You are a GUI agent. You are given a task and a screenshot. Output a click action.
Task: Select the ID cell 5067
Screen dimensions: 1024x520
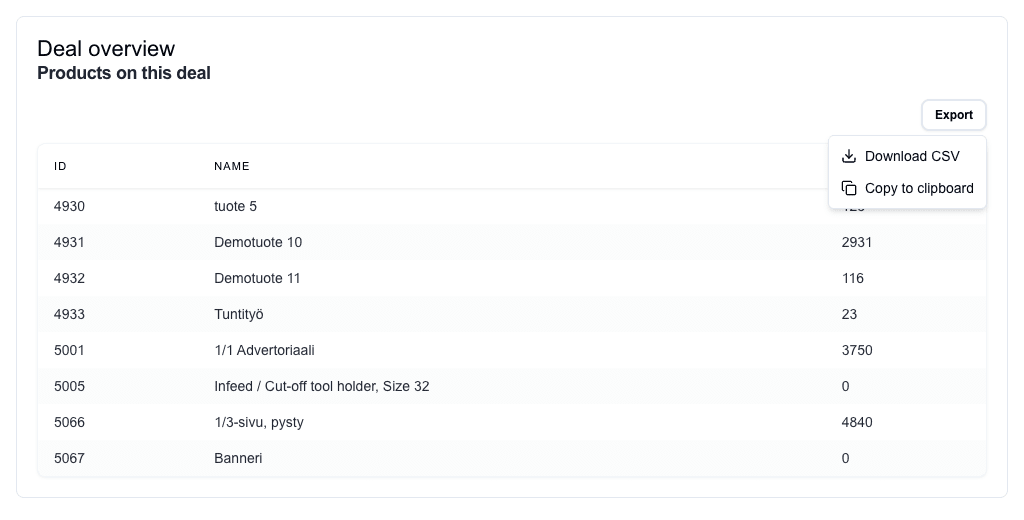point(69,458)
